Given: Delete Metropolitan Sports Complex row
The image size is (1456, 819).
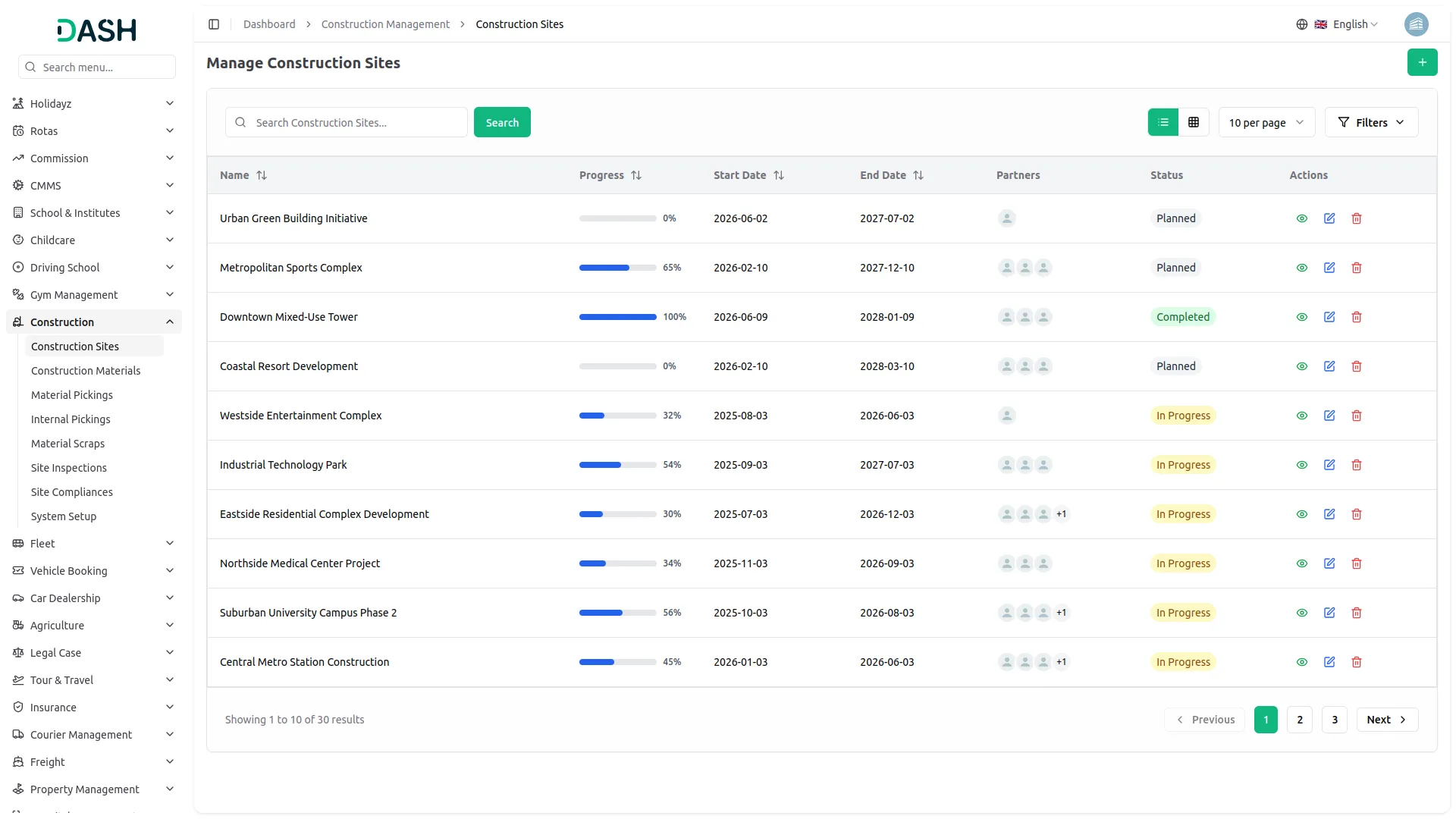Looking at the screenshot, I should (1357, 268).
